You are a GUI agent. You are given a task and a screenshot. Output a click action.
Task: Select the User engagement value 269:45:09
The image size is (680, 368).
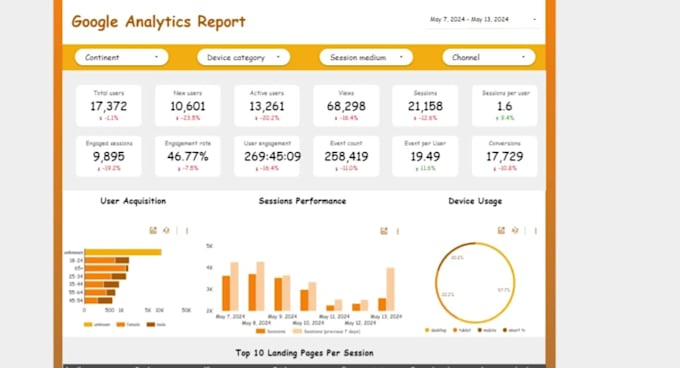click(272, 156)
